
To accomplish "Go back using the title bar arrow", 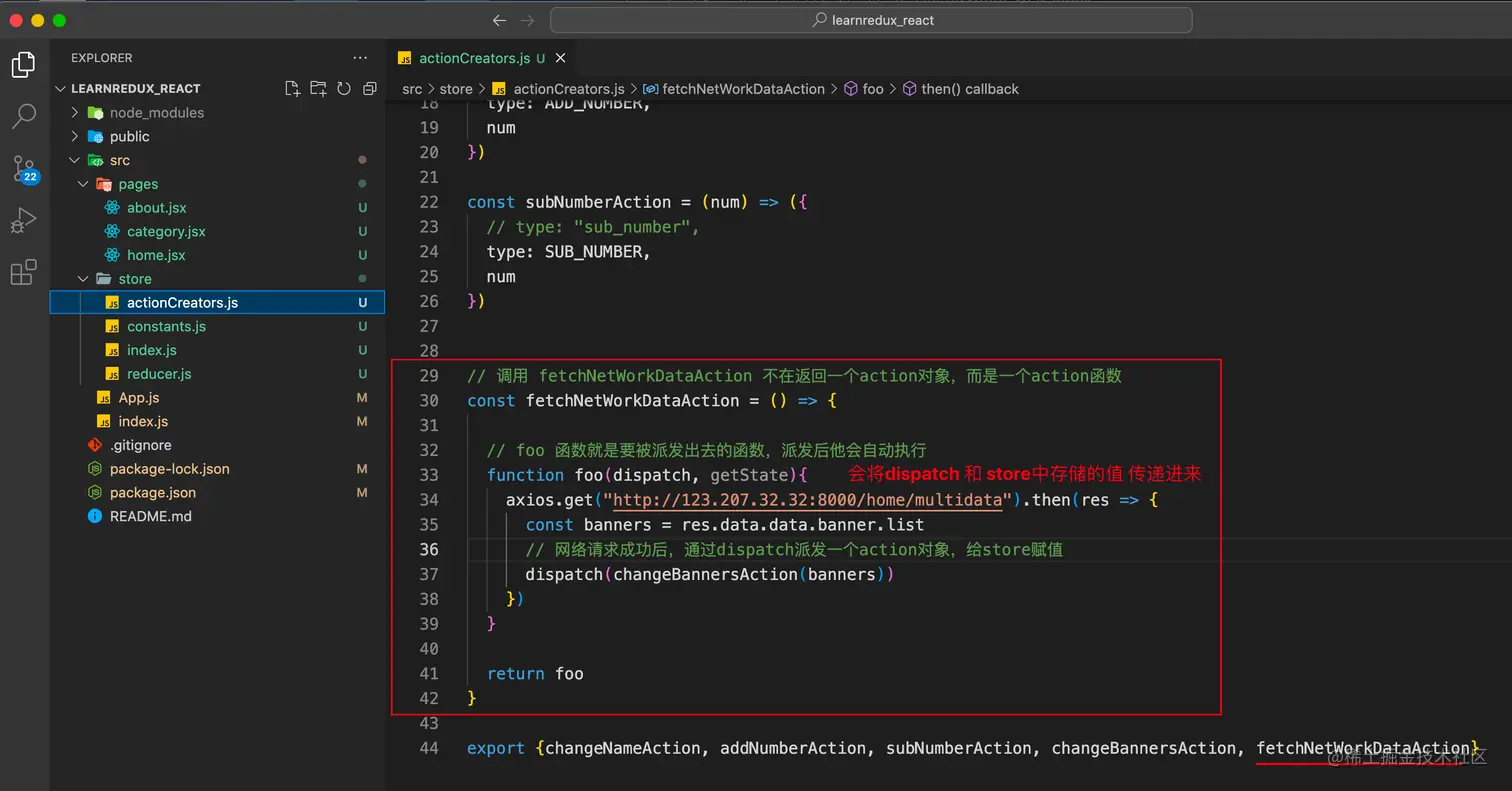I will point(500,20).
